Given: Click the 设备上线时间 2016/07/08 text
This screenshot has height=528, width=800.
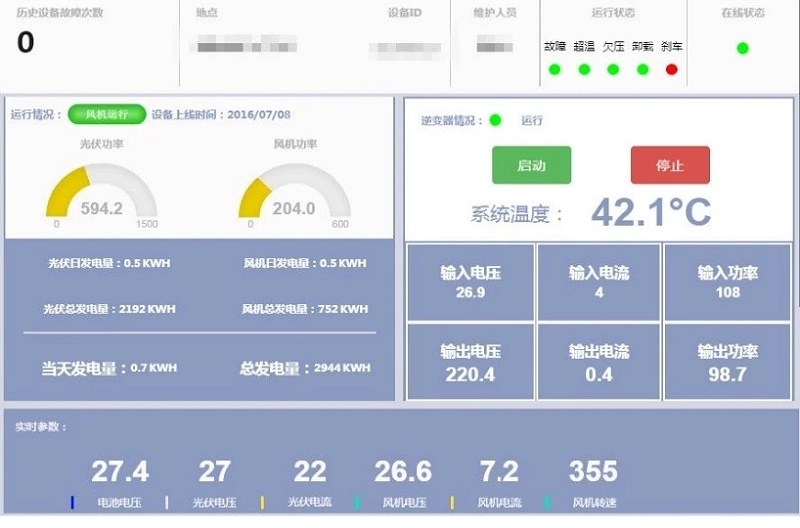Looking at the screenshot, I should (221, 114).
